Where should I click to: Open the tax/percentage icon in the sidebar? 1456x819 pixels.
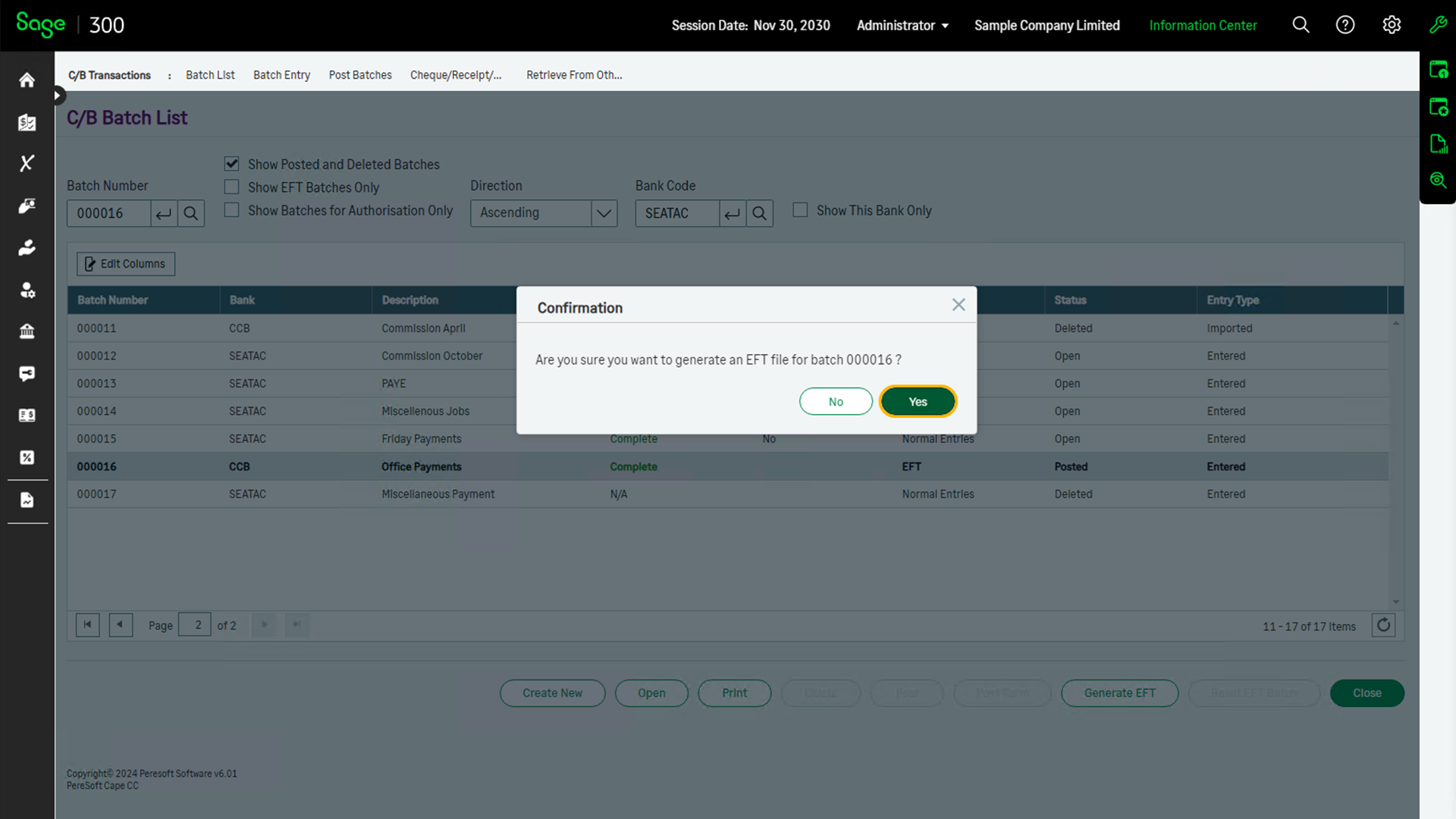pos(27,457)
